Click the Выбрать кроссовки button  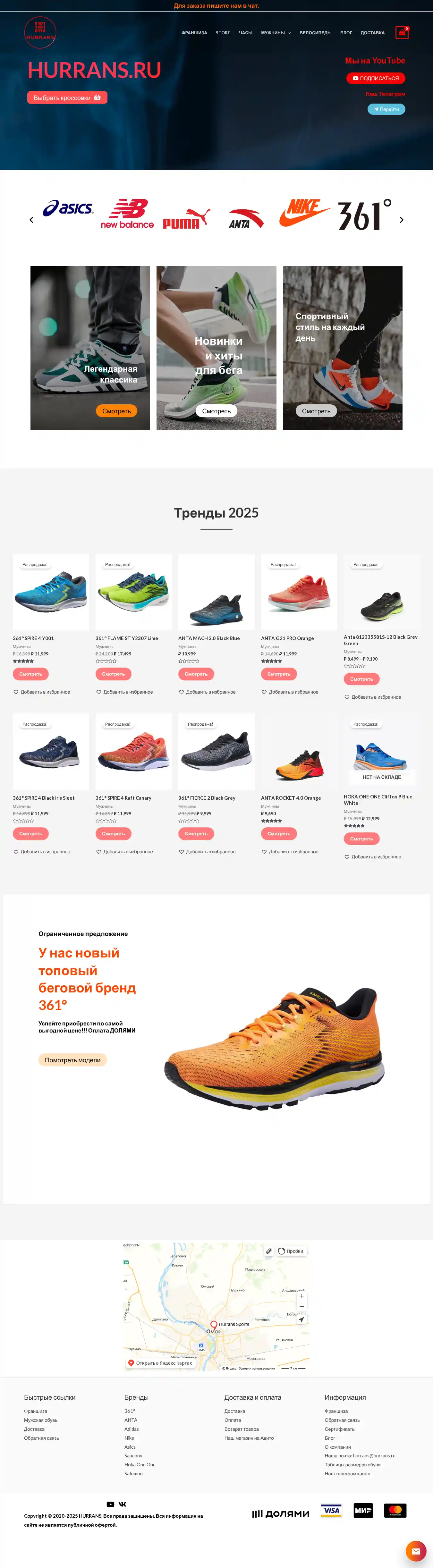click(67, 97)
